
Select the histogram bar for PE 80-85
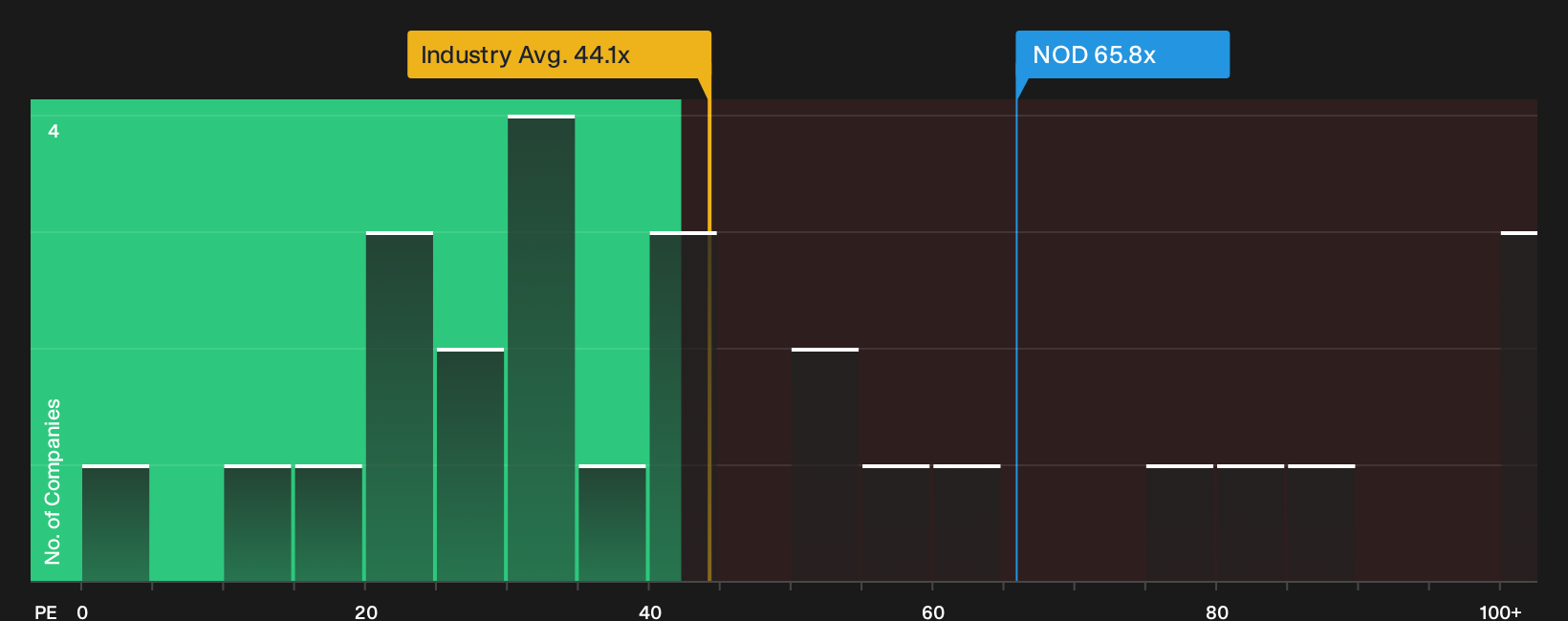pos(1251,523)
